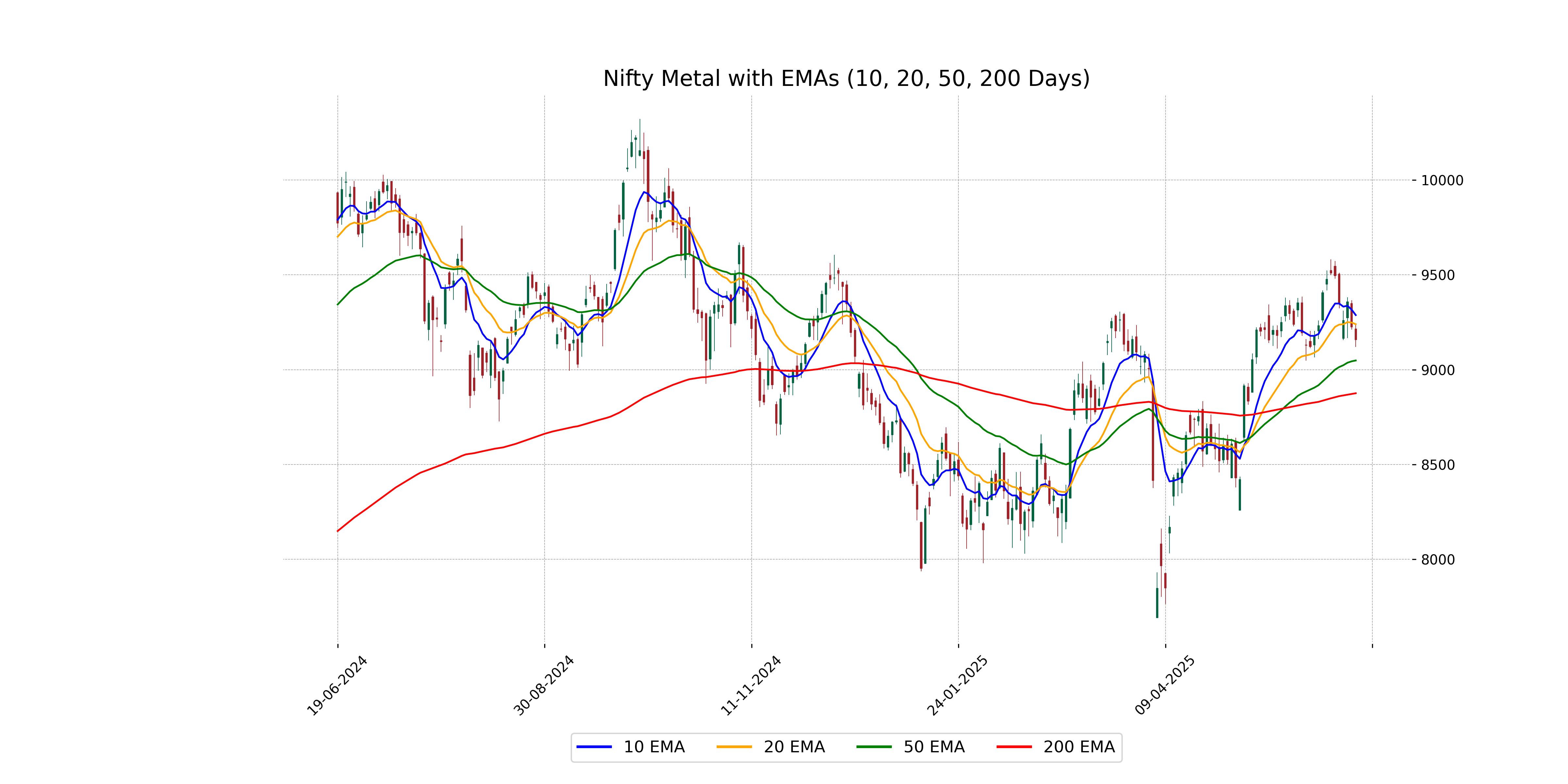Click the 10000 y-axis label
This screenshot has height=784, width=1568.
tap(1442, 180)
